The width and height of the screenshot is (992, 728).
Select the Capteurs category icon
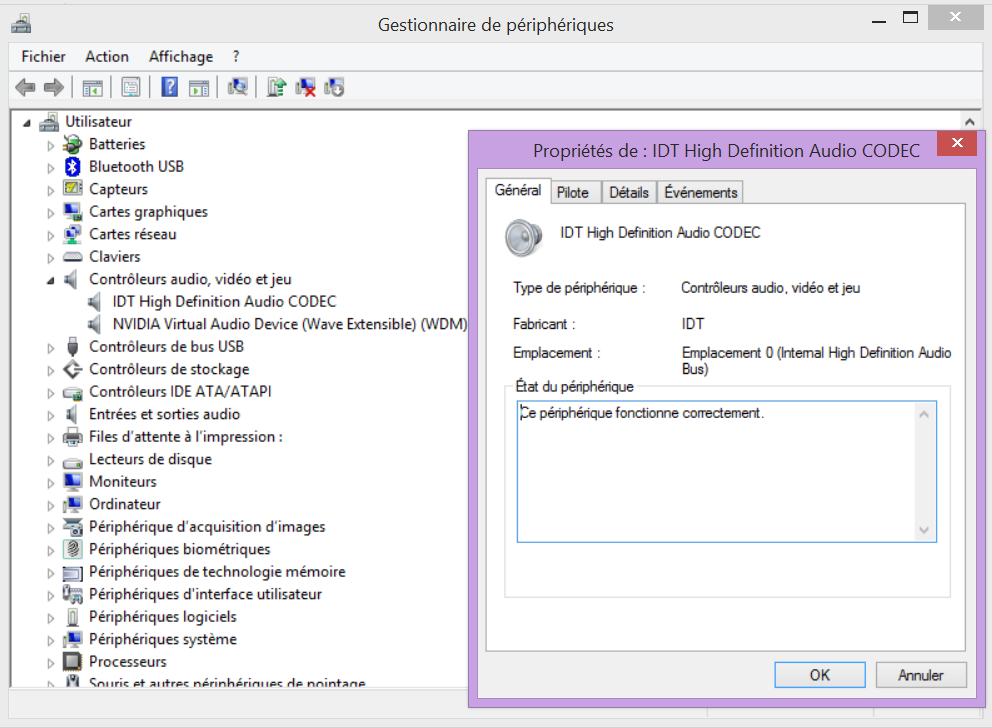click(x=73, y=188)
